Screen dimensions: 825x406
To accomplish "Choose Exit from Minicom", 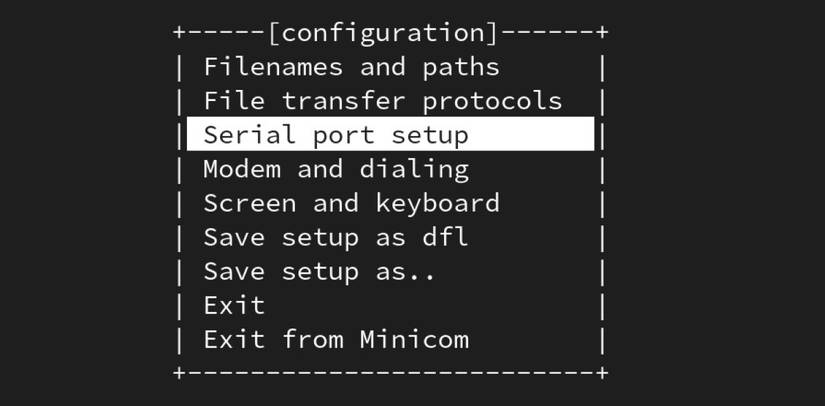I will [336, 339].
